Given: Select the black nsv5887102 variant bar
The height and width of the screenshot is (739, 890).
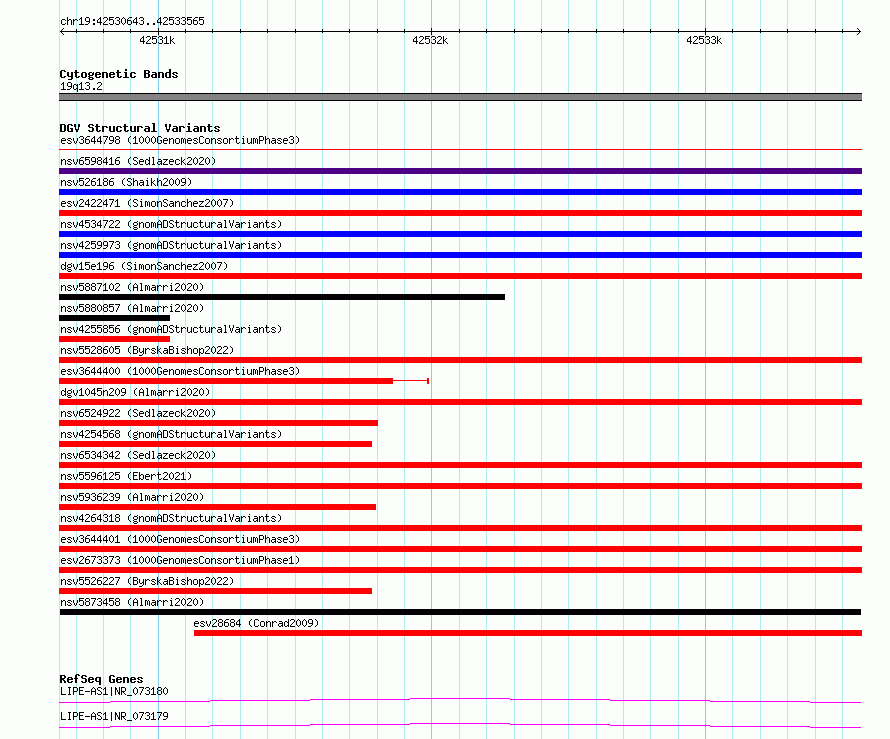Looking at the screenshot, I should (282, 297).
